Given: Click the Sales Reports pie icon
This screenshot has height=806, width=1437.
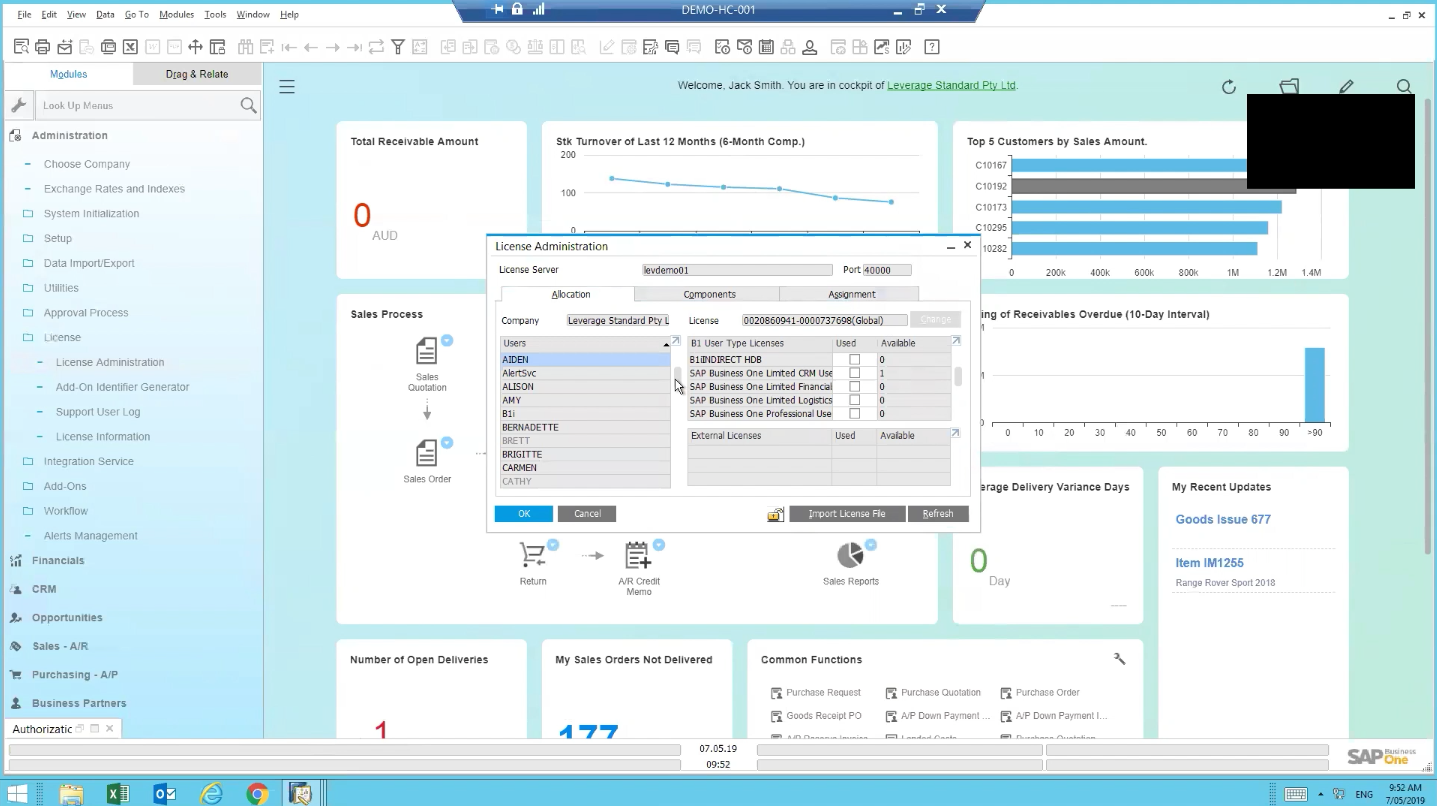Looking at the screenshot, I should tap(850, 555).
